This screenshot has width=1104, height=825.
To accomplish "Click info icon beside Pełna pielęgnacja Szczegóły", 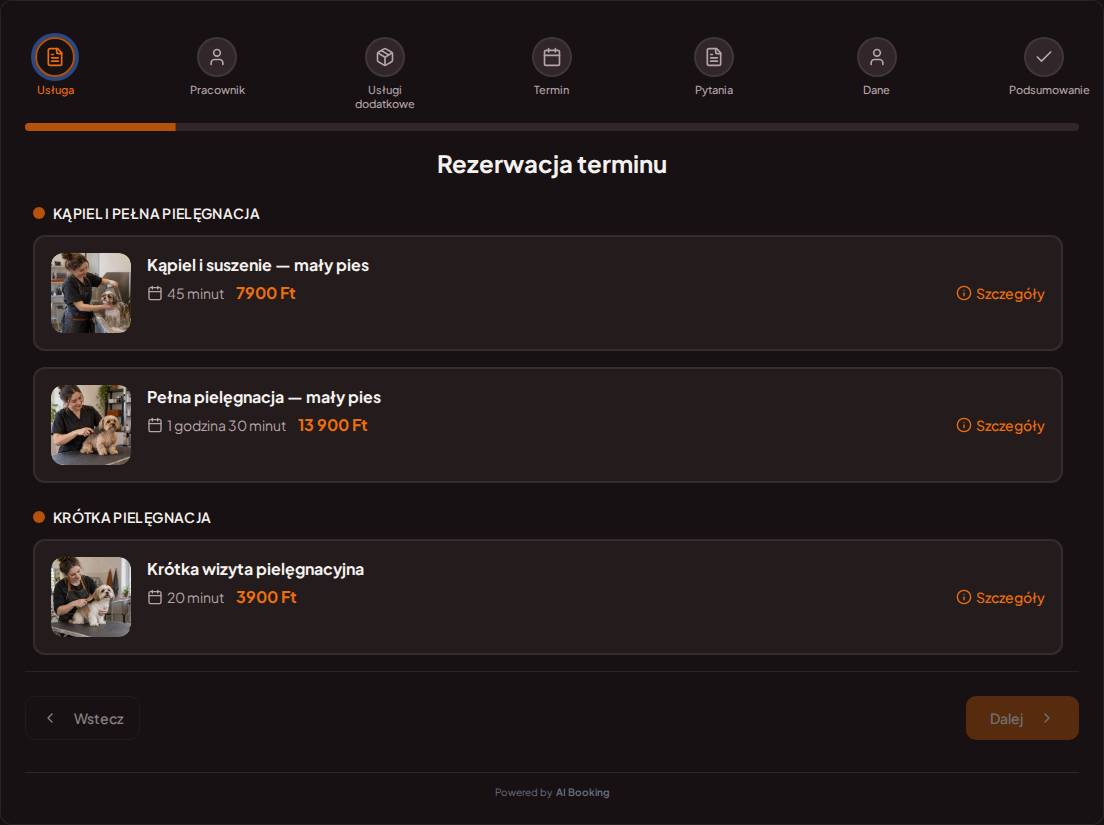I will pos(963,424).
